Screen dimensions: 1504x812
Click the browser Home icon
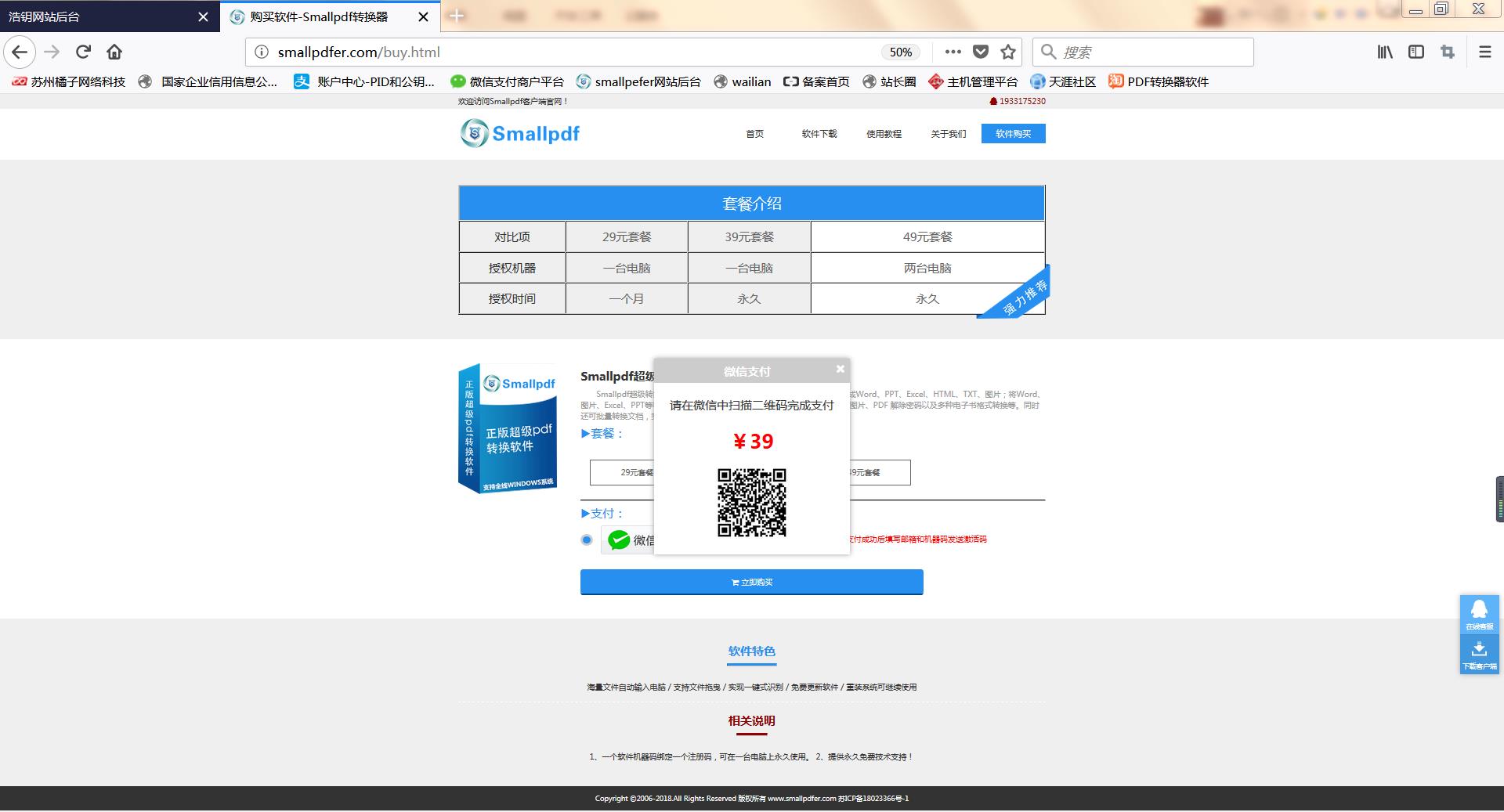pos(114,52)
